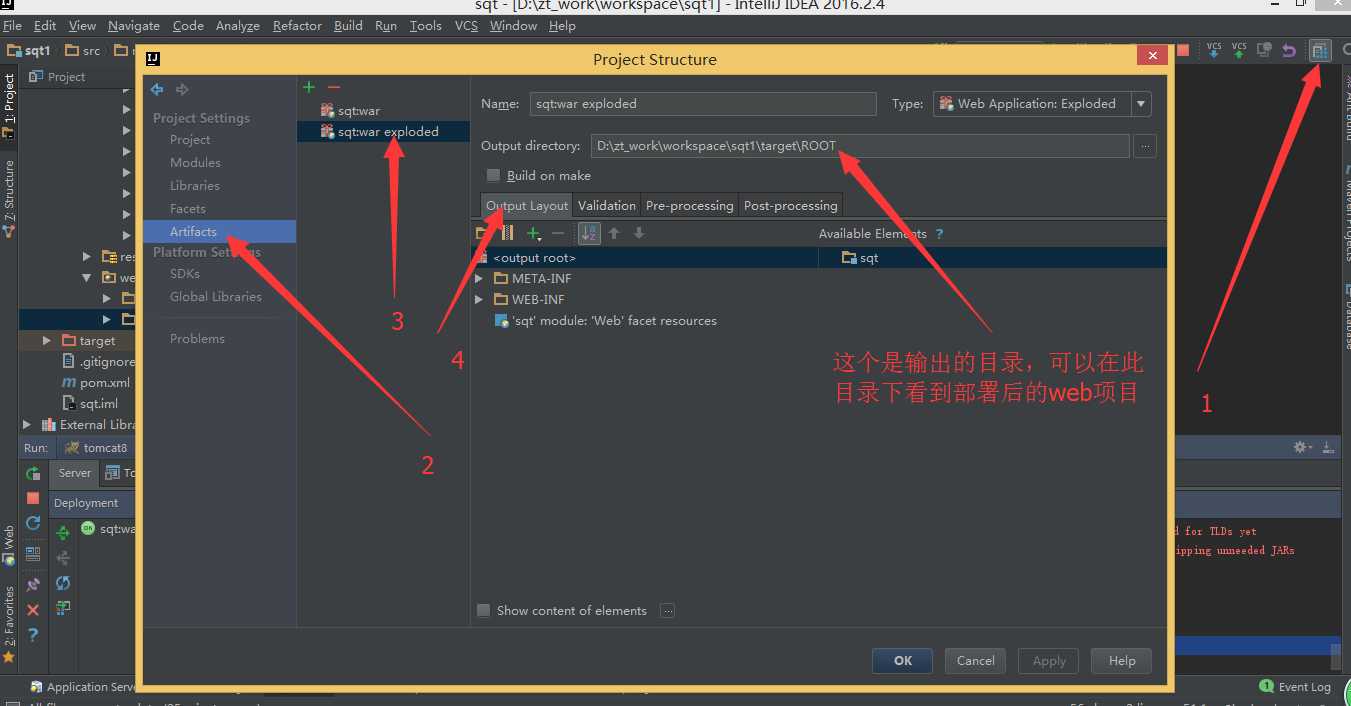This screenshot has width=1351, height=706.
Task: Toggle the Build on make checkbox
Action: pos(493,176)
